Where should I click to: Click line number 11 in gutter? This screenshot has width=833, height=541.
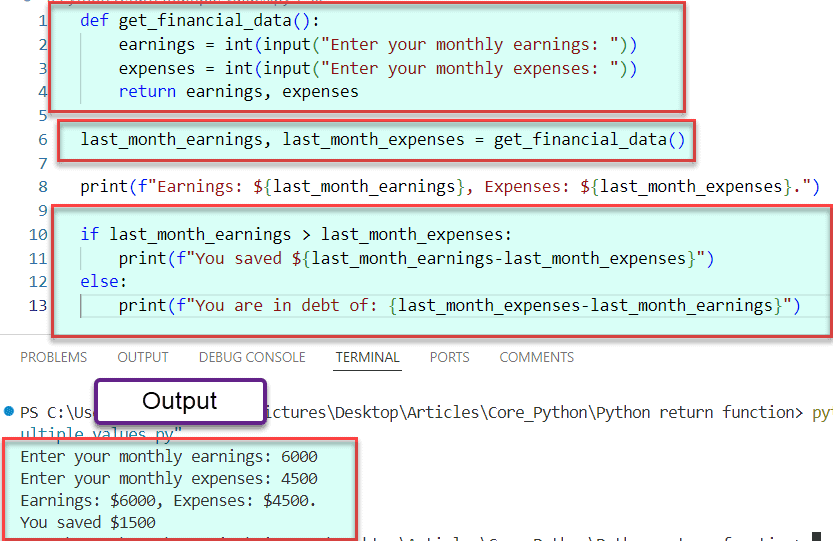click(38, 259)
